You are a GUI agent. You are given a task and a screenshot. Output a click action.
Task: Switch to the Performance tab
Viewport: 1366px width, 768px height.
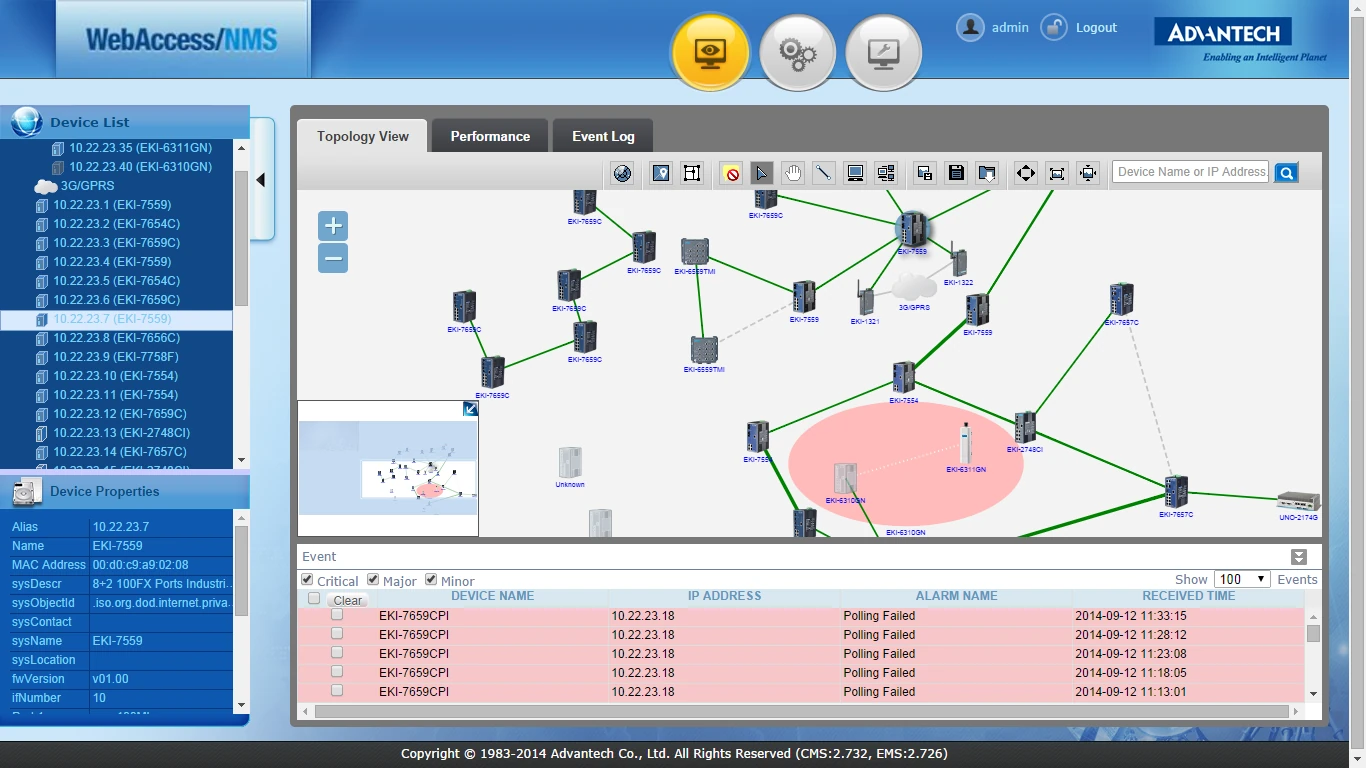click(490, 137)
